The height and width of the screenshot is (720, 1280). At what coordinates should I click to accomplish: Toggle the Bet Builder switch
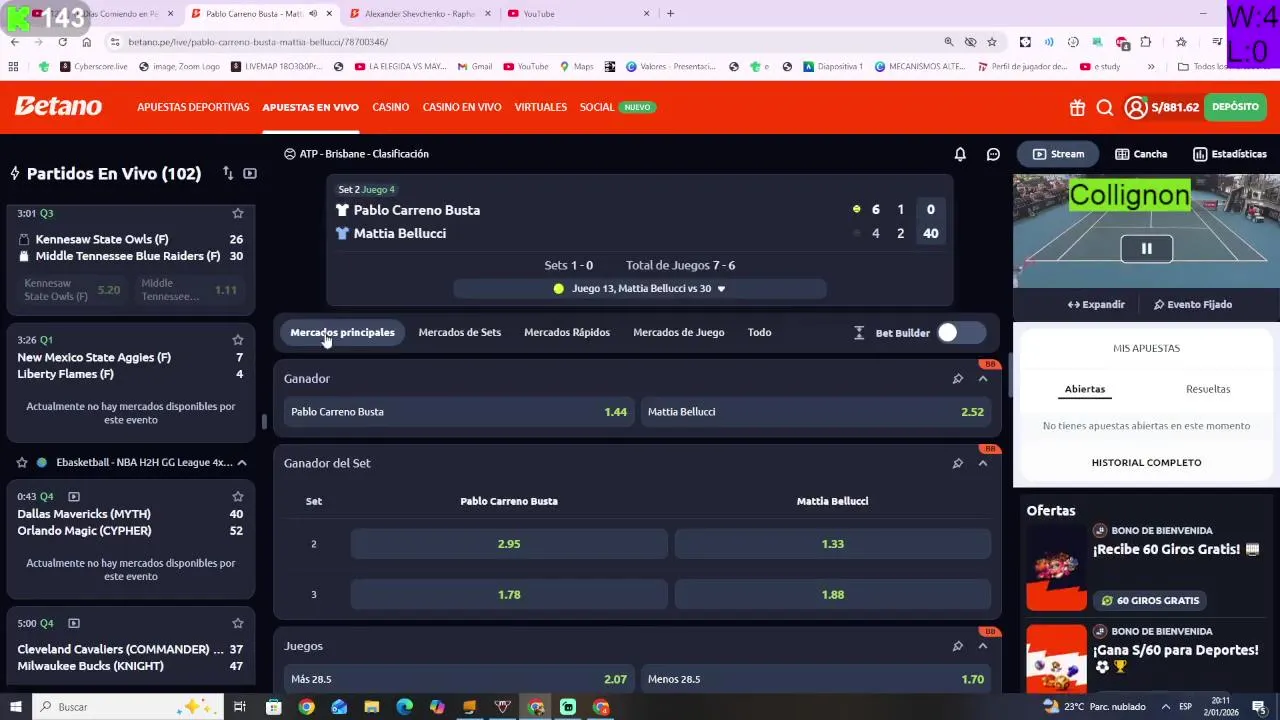click(x=961, y=333)
